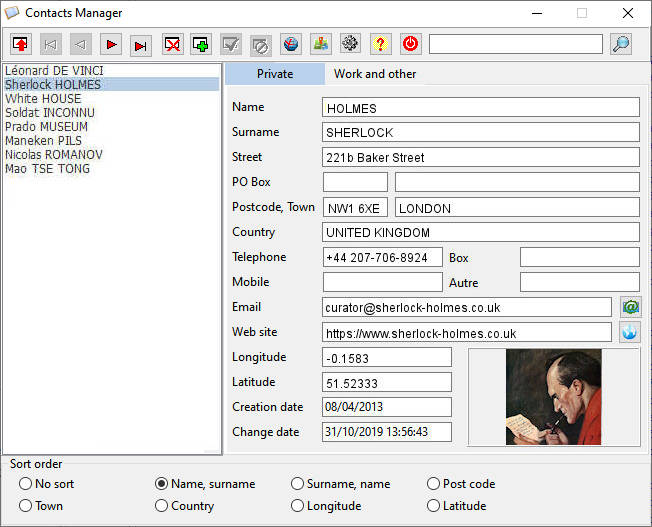Viewport: 652px width, 527px height.
Task: Open the Work and other tab
Action: point(375,74)
